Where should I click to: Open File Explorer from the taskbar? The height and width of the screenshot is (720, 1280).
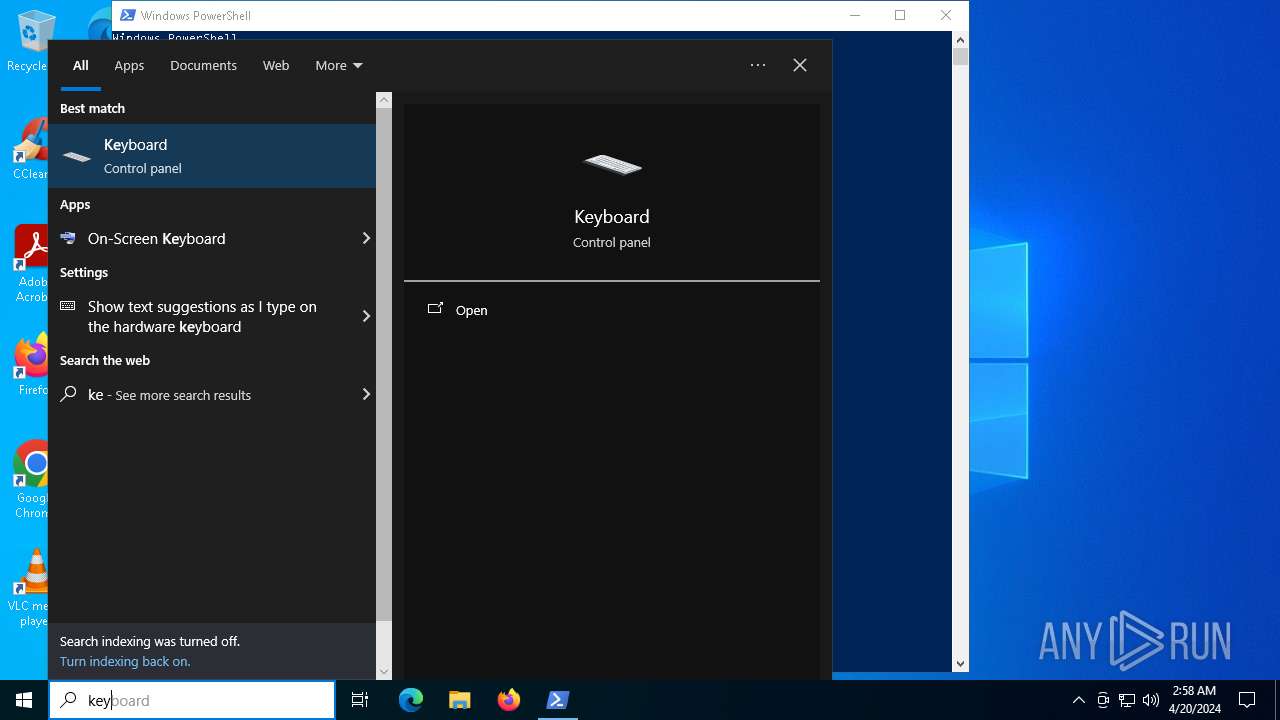[460, 700]
